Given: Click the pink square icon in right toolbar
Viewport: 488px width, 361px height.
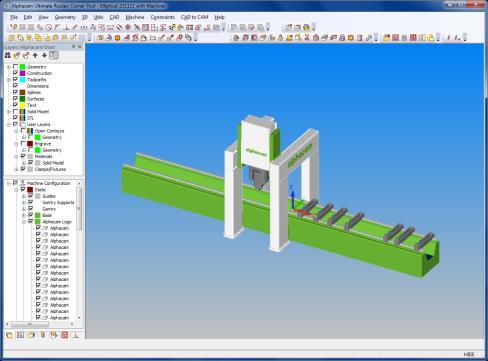Looking at the screenshot, I should click(395, 38).
